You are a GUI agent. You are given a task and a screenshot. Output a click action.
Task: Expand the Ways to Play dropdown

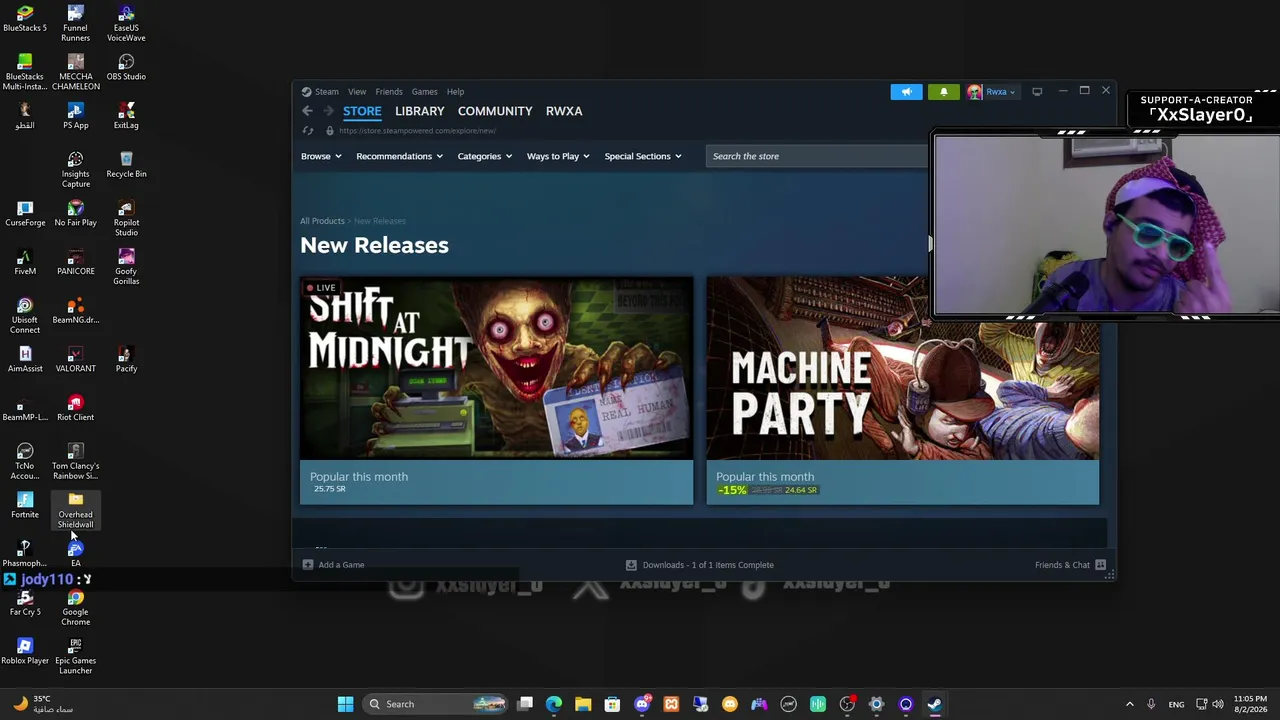pos(558,156)
